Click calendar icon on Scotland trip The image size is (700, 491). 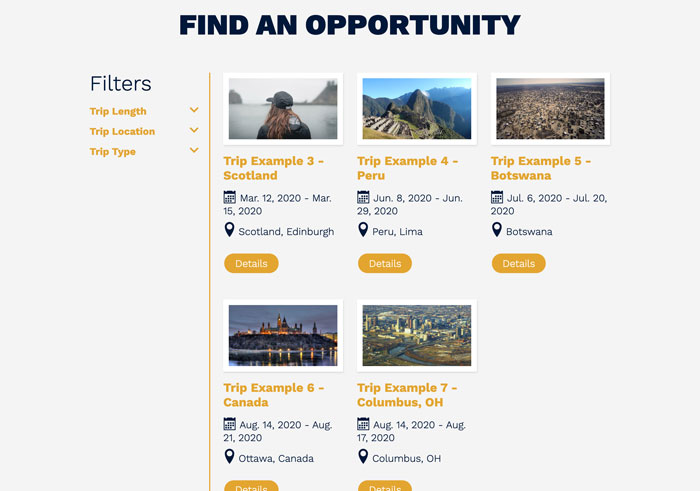click(230, 198)
